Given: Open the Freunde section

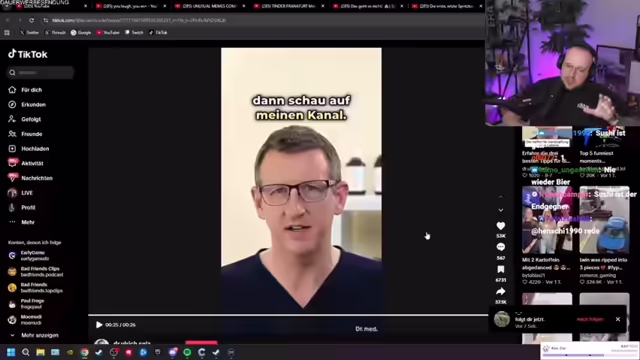Looking at the screenshot, I should (x=31, y=134).
